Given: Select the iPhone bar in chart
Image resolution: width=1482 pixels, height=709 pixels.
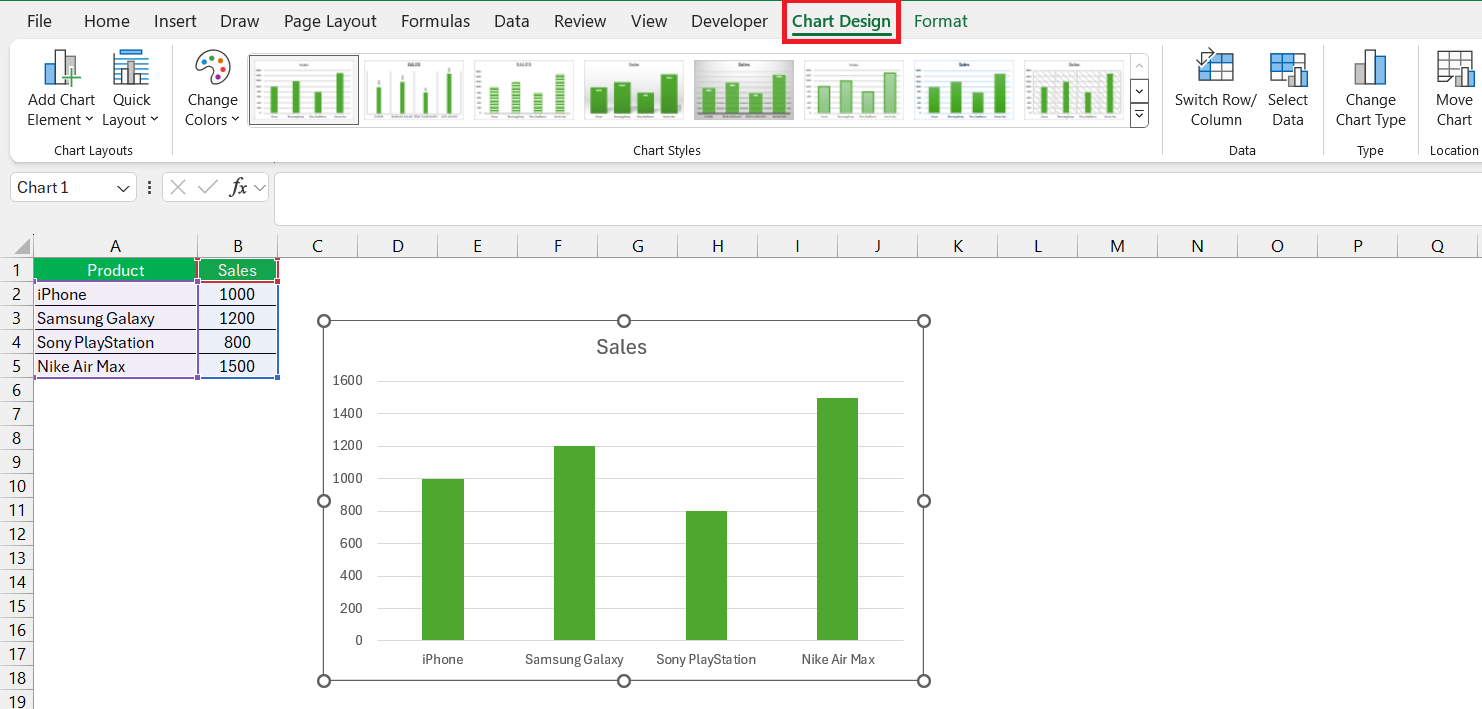Looking at the screenshot, I should (x=442, y=559).
